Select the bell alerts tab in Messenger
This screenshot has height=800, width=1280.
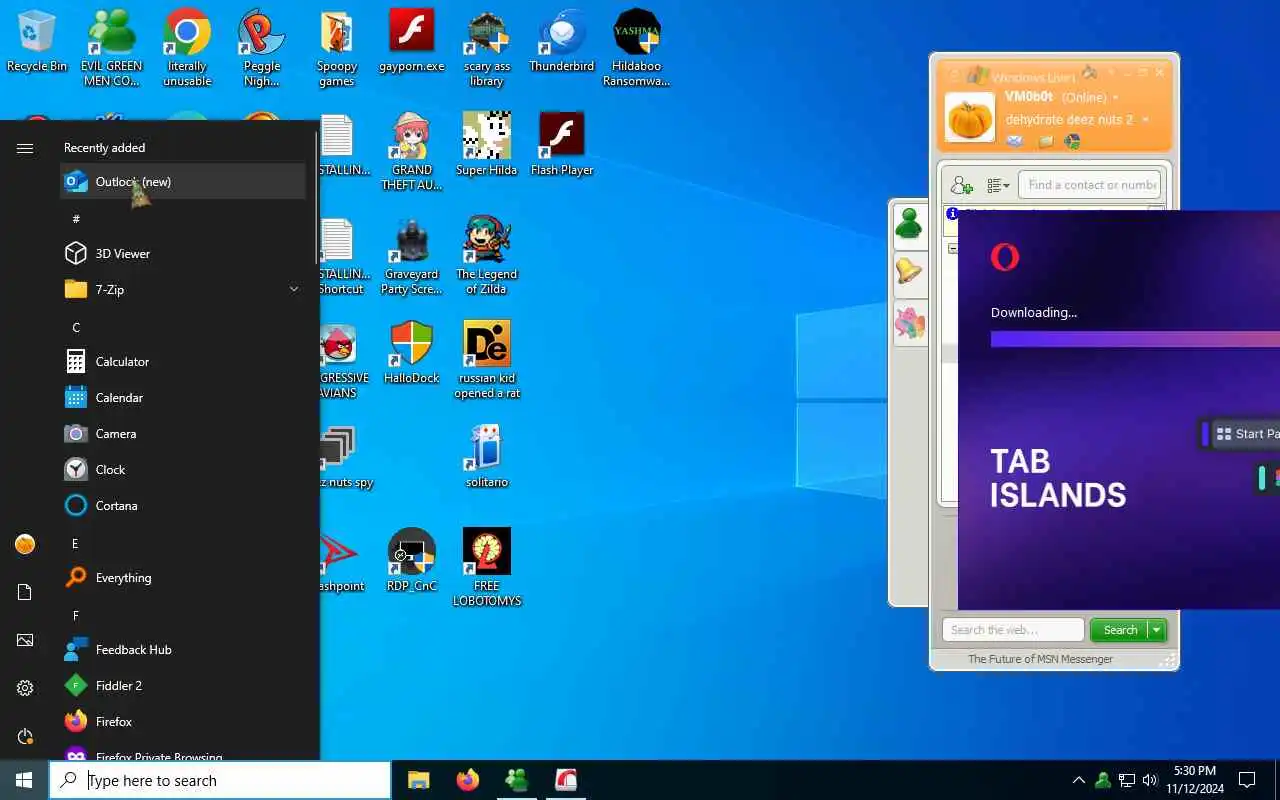tap(909, 272)
